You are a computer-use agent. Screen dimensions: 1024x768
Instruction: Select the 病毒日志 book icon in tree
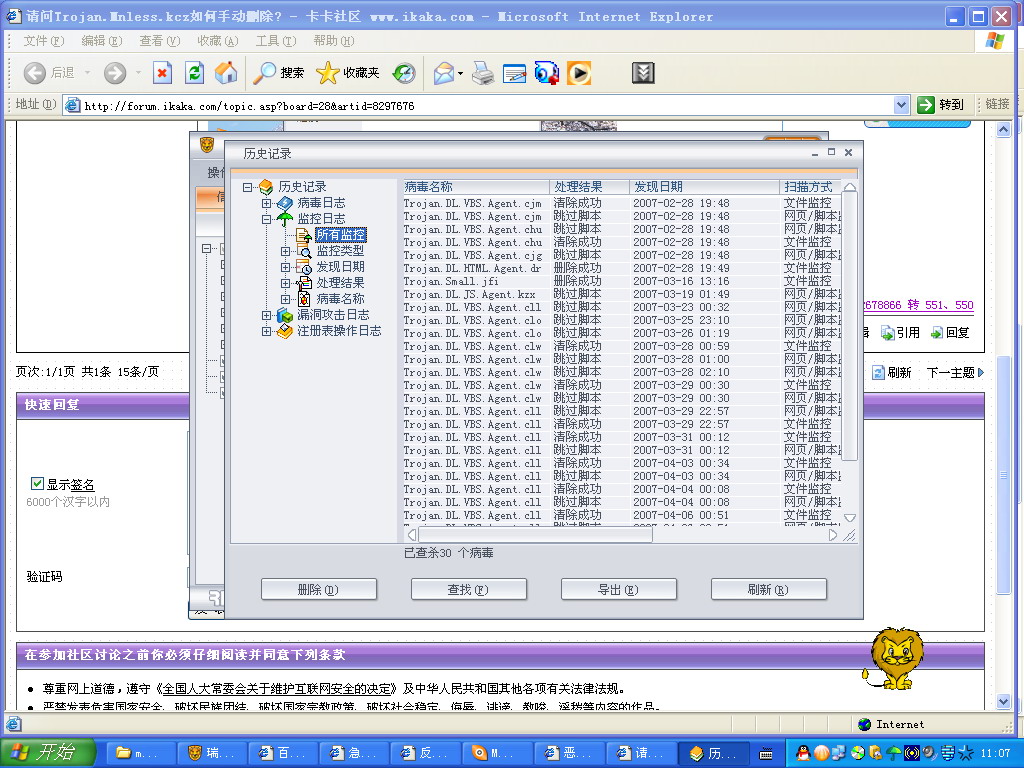[x=285, y=203]
